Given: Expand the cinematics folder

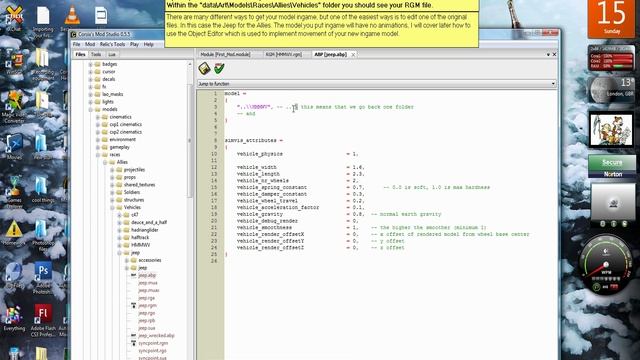Looking at the screenshot, I should pyautogui.click(x=98, y=117).
